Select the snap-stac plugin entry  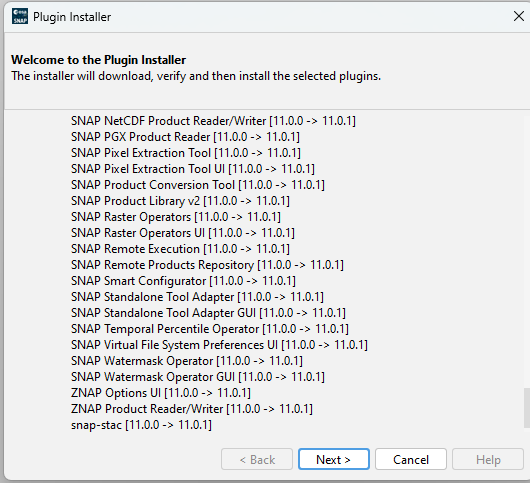pyautogui.click(x=141, y=425)
